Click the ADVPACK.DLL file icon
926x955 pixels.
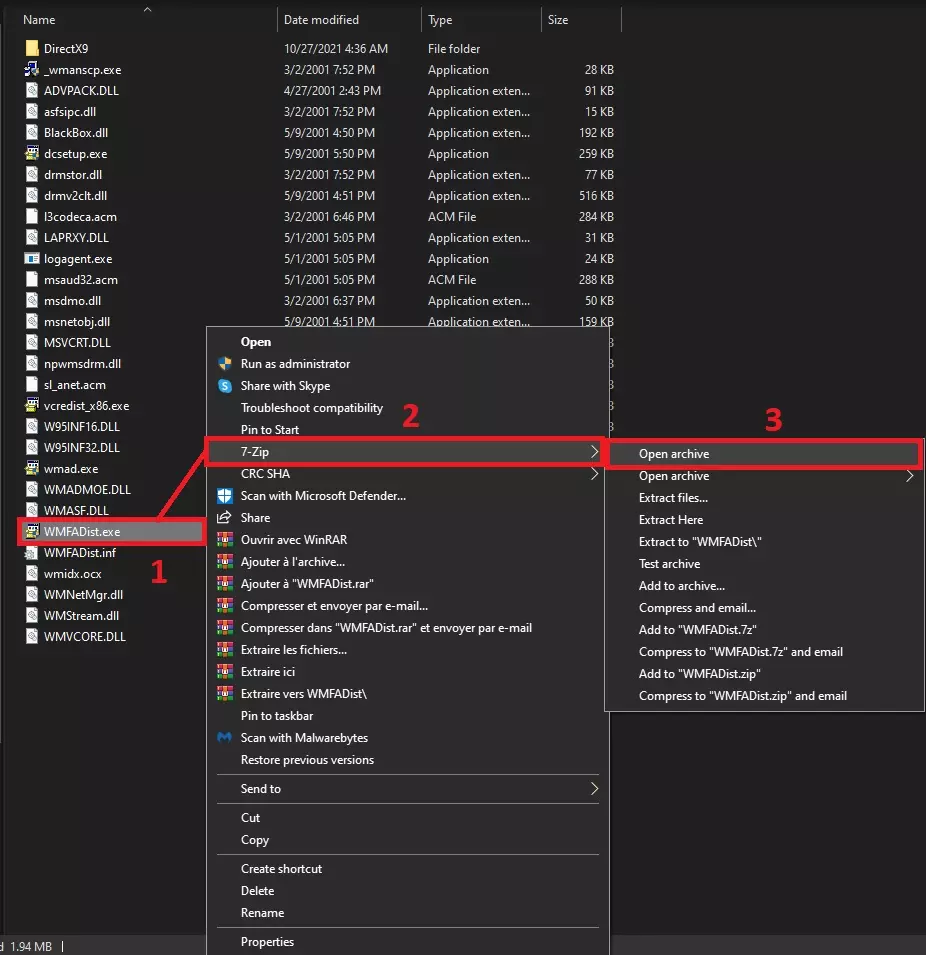pyautogui.click(x=32, y=90)
